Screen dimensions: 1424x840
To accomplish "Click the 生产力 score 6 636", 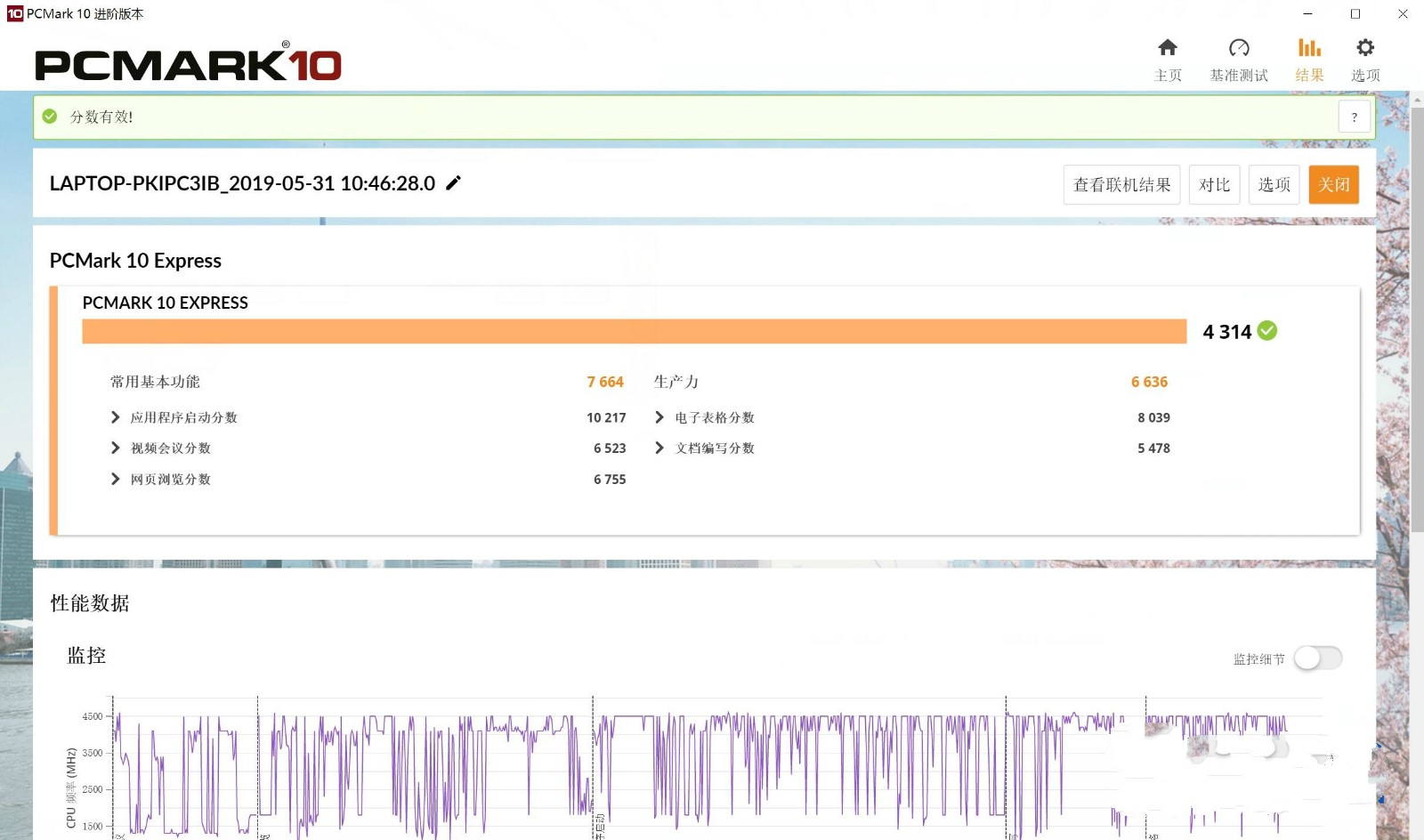I will (x=1149, y=382).
